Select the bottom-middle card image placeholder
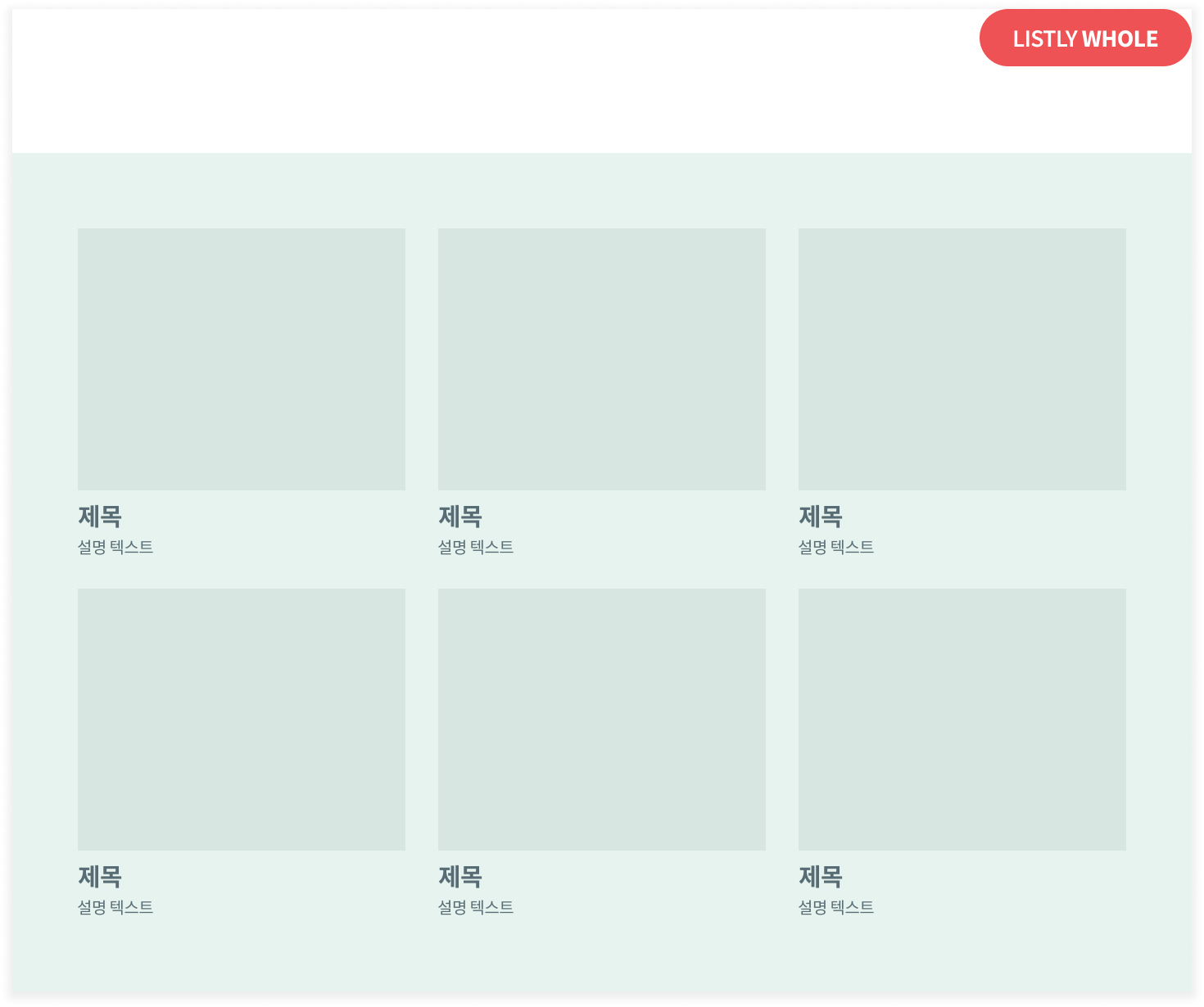 (602, 720)
